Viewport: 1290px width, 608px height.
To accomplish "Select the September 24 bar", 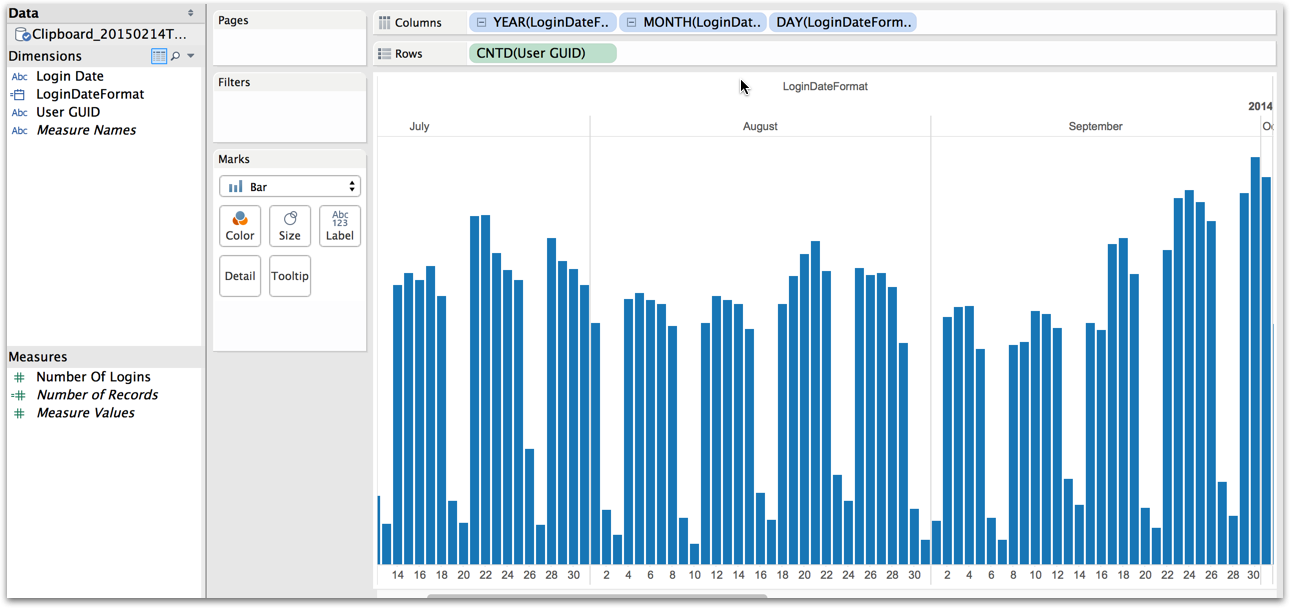I will point(1189,378).
